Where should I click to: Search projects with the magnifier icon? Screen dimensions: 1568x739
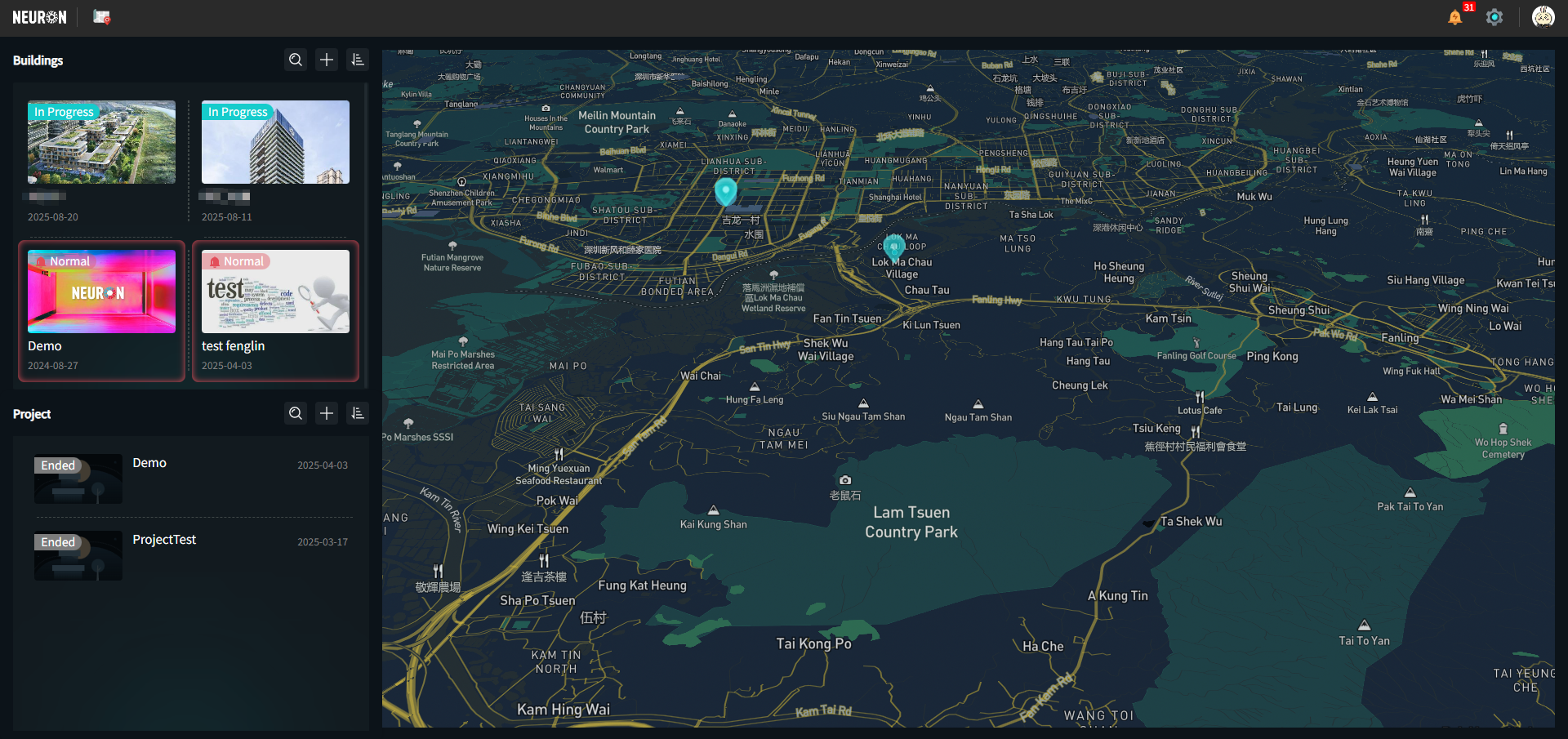point(296,413)
